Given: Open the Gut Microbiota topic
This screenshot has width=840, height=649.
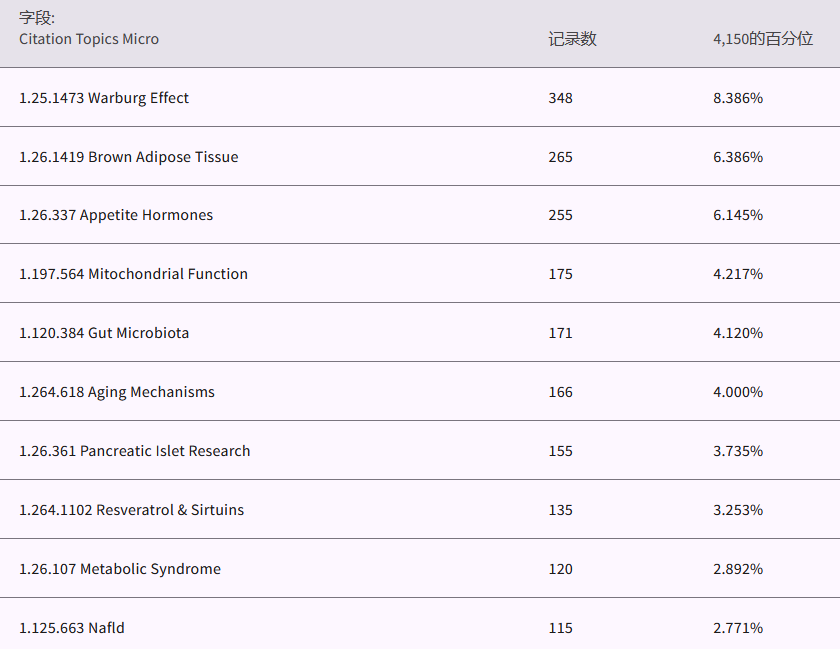Looking at the screenshot, I should 104,333.
